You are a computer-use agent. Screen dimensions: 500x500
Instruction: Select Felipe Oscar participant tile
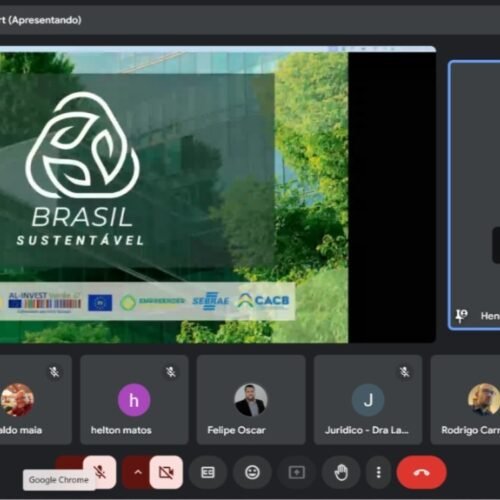(x=251, y=400)
